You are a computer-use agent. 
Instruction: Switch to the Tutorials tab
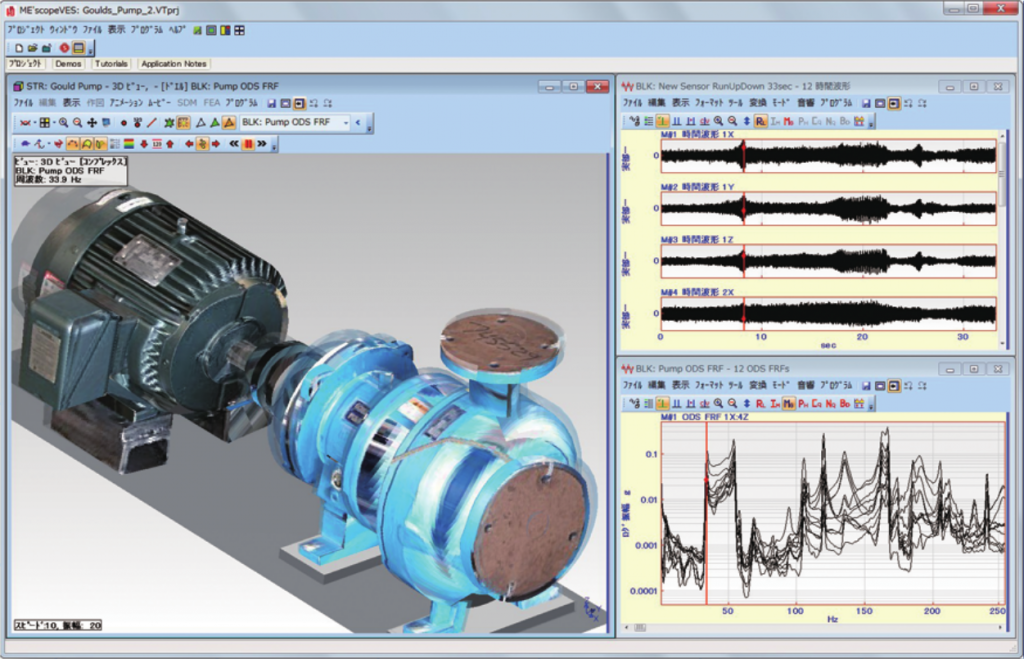click(x=111, y=64)
